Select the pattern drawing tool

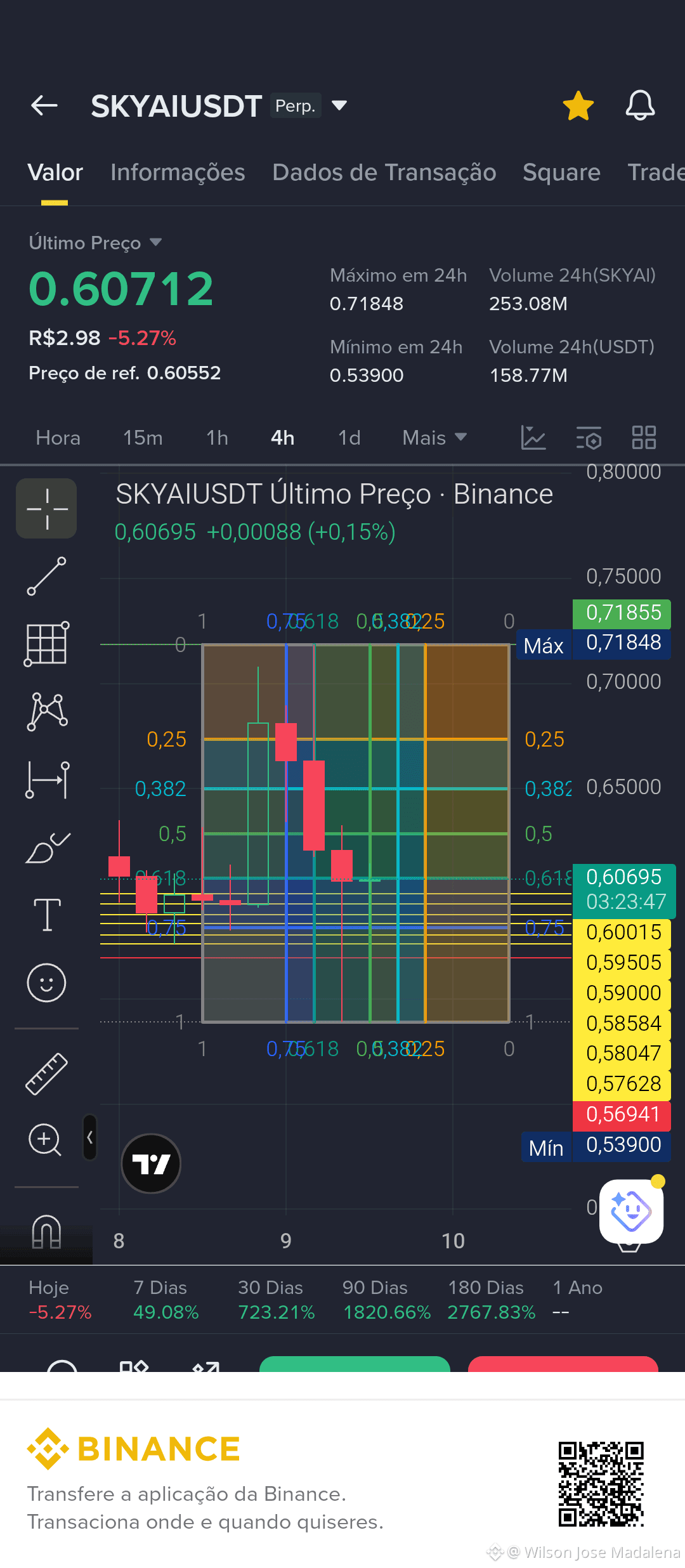46,712
